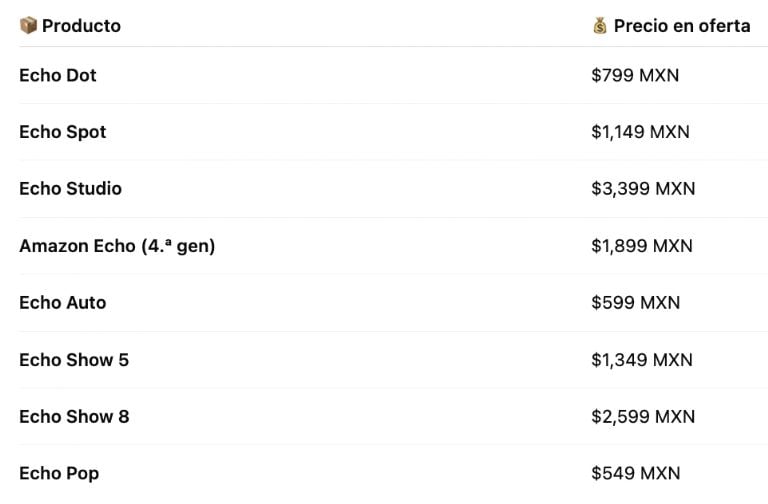The height and width of the screenshot is (504, 768).
Task: Select the Echo Auto product name
Action: pos(63,303)
